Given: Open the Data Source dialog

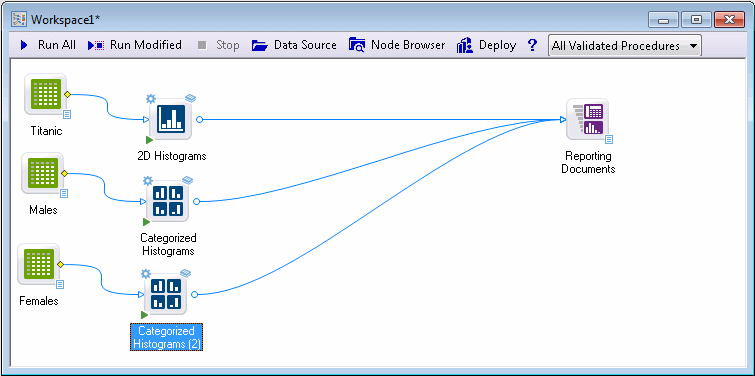Looking at the screenshot, I should pyautogui.click(x=294, y=45).
